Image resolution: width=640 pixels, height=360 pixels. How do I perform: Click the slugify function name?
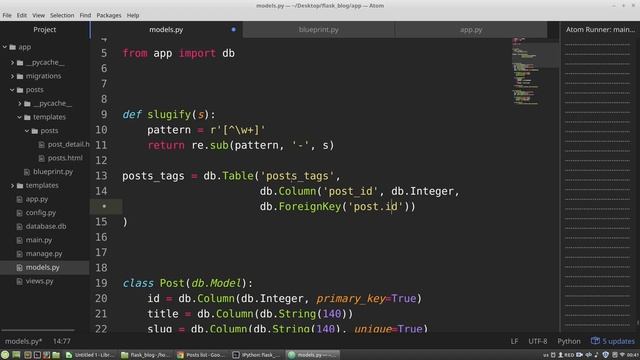click(x=169, y=114)
